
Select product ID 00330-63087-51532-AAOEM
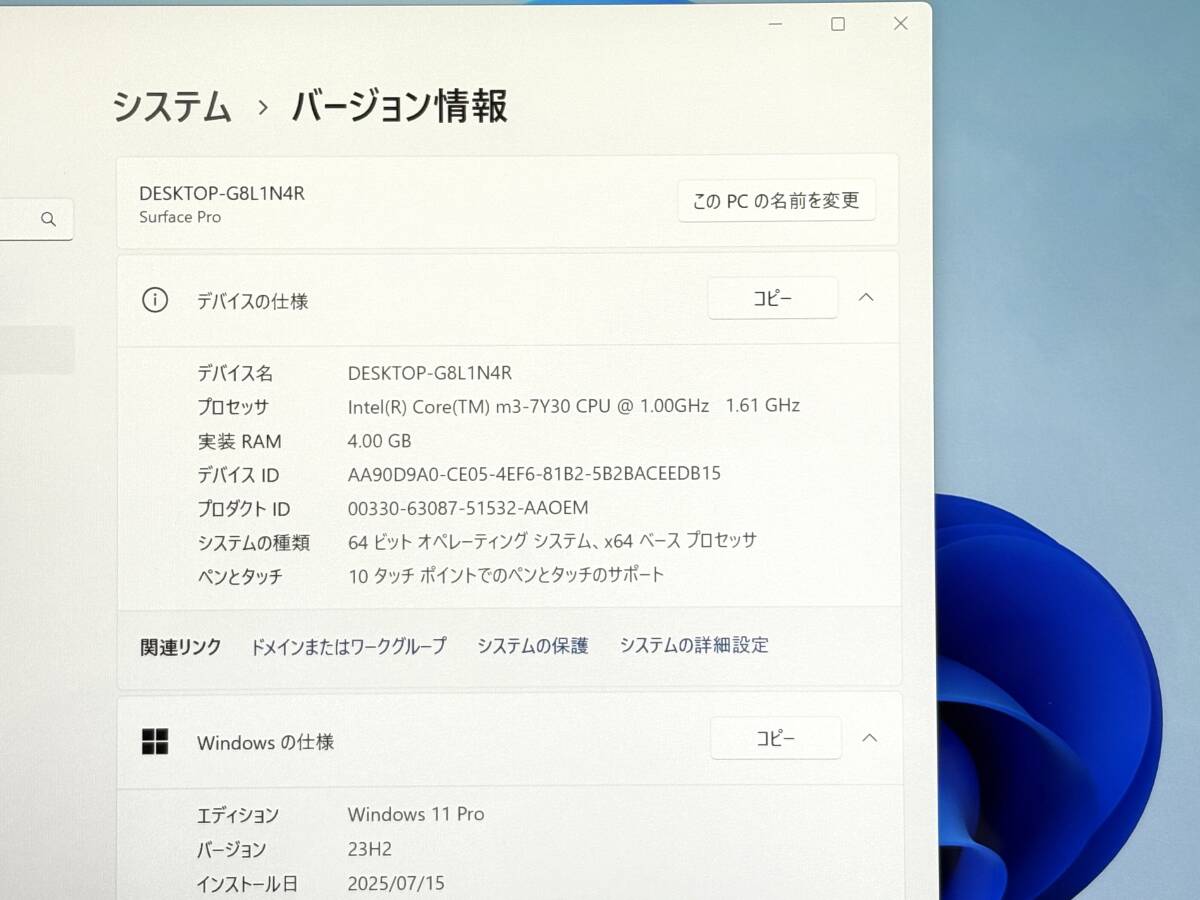click(468, 507)
